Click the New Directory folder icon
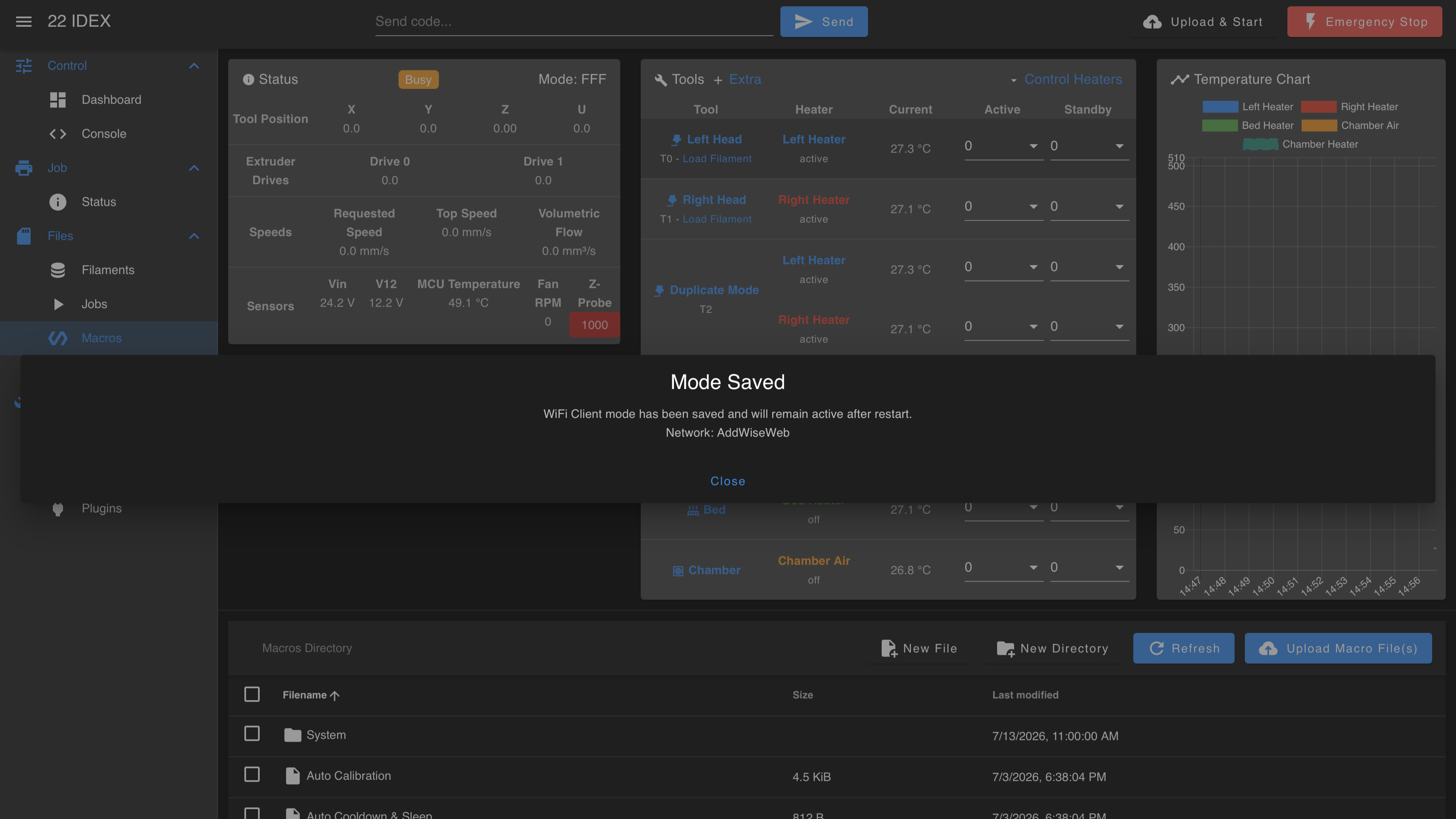The height and width of the screenshot is (819, 1456). (1006, 648)
